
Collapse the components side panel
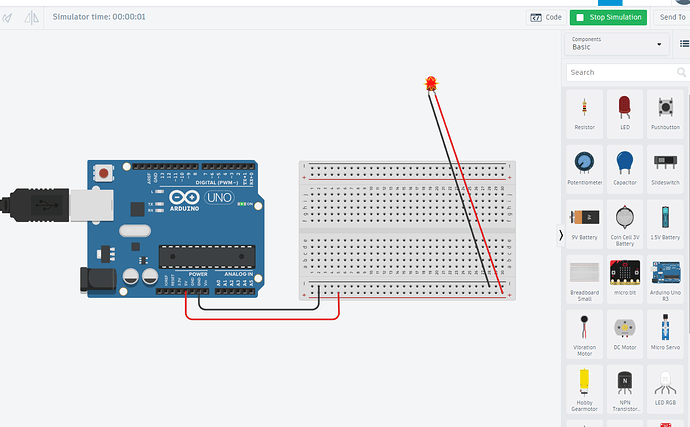point(561,236)
